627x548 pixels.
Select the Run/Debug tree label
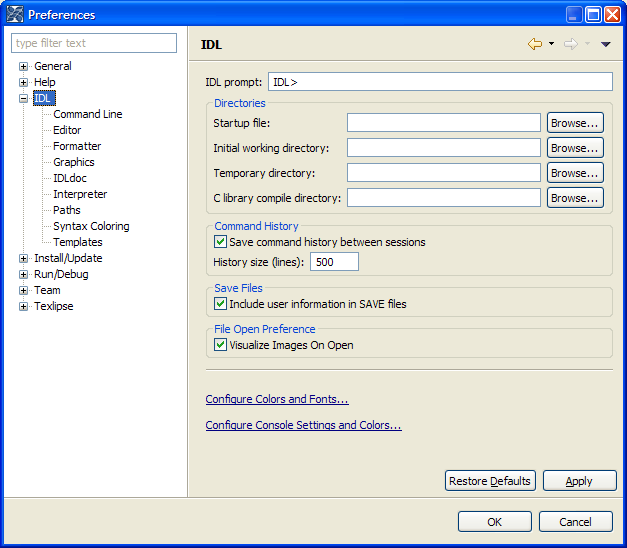click(61, 274)
